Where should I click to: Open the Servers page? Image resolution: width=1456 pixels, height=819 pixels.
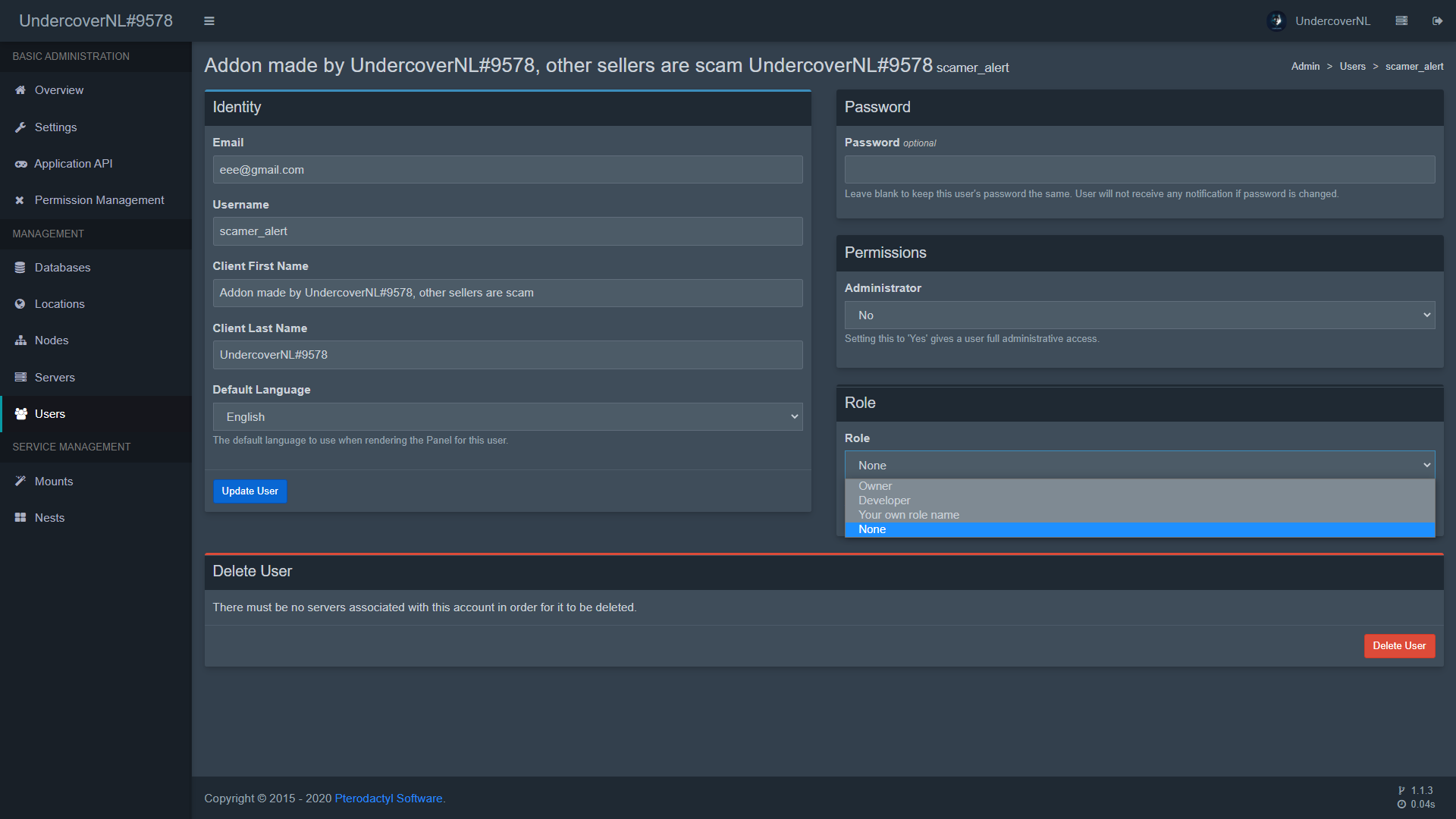96,378
